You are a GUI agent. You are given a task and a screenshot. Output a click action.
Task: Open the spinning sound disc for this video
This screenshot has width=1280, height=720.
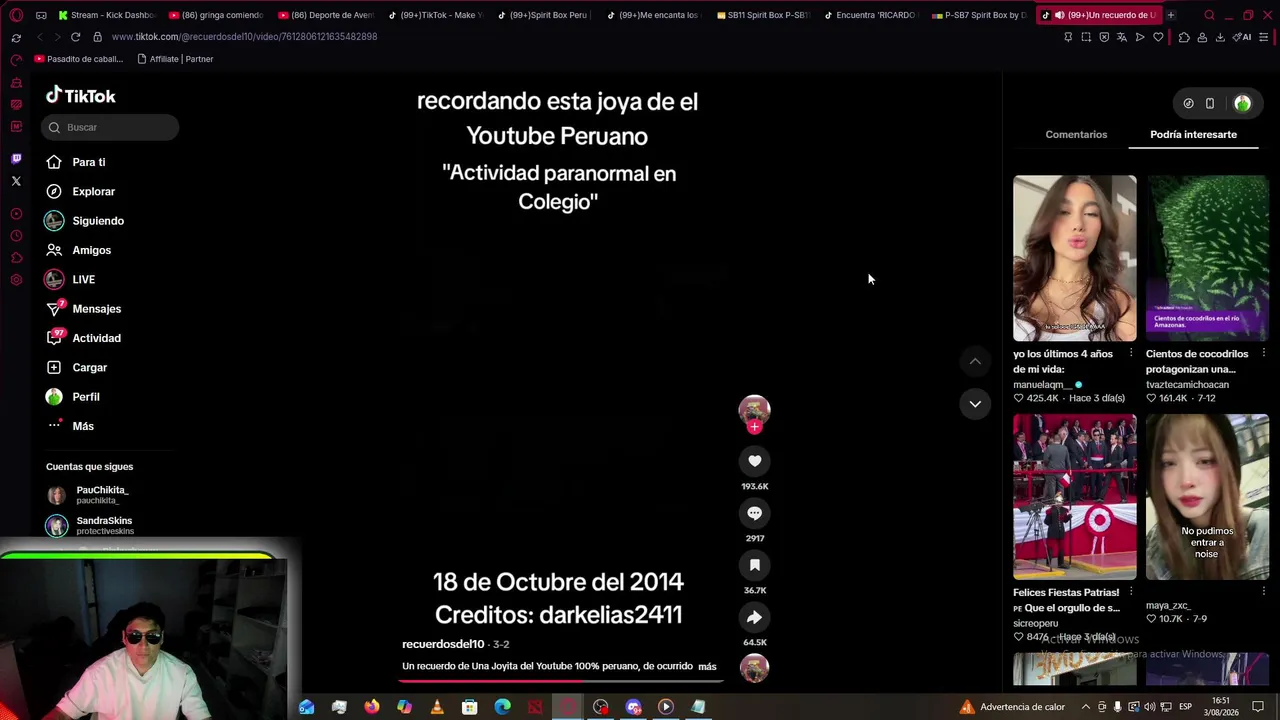click(755, 668)
